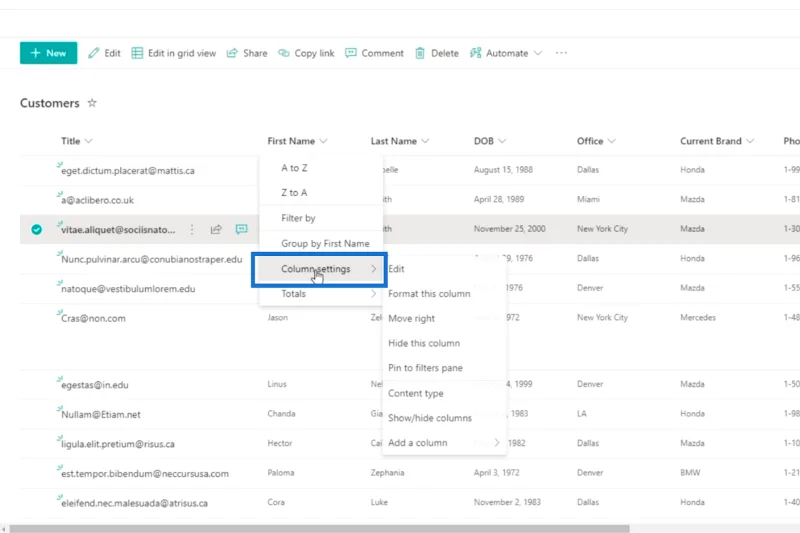Click the Edit in grid view icon
The width and height of the screenshot is (800, 533).
pos(137,53)
